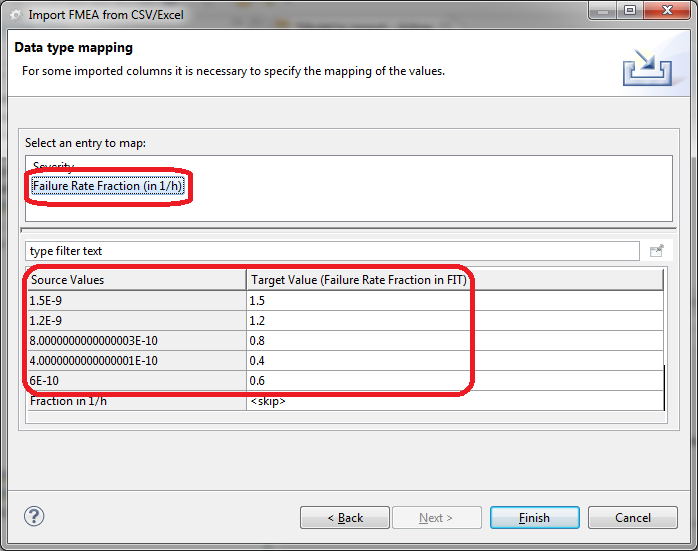The image size is (698, 551).
Task: Click the clear filter icon beside filter field
Action: tap(657, 251)
